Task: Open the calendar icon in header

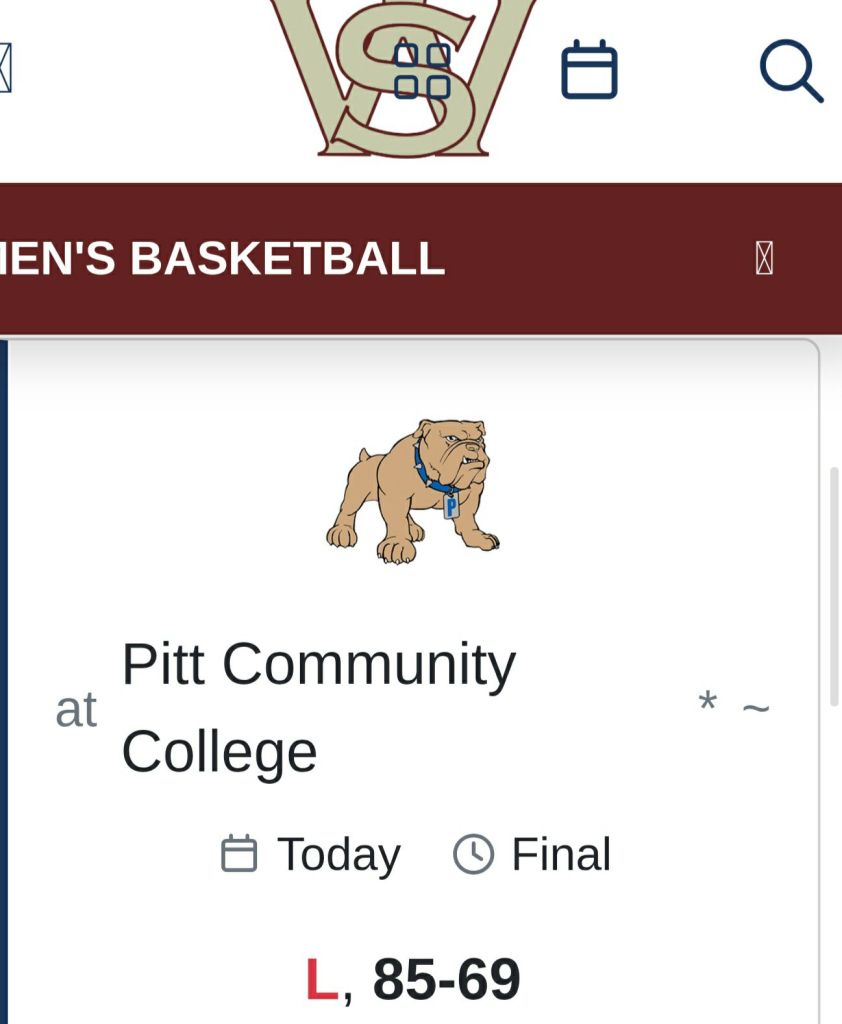Action: (589, 70)
